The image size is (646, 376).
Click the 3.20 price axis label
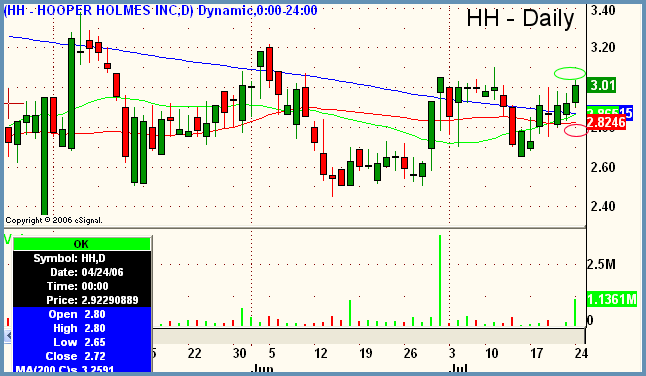click(x=603, y=47)
